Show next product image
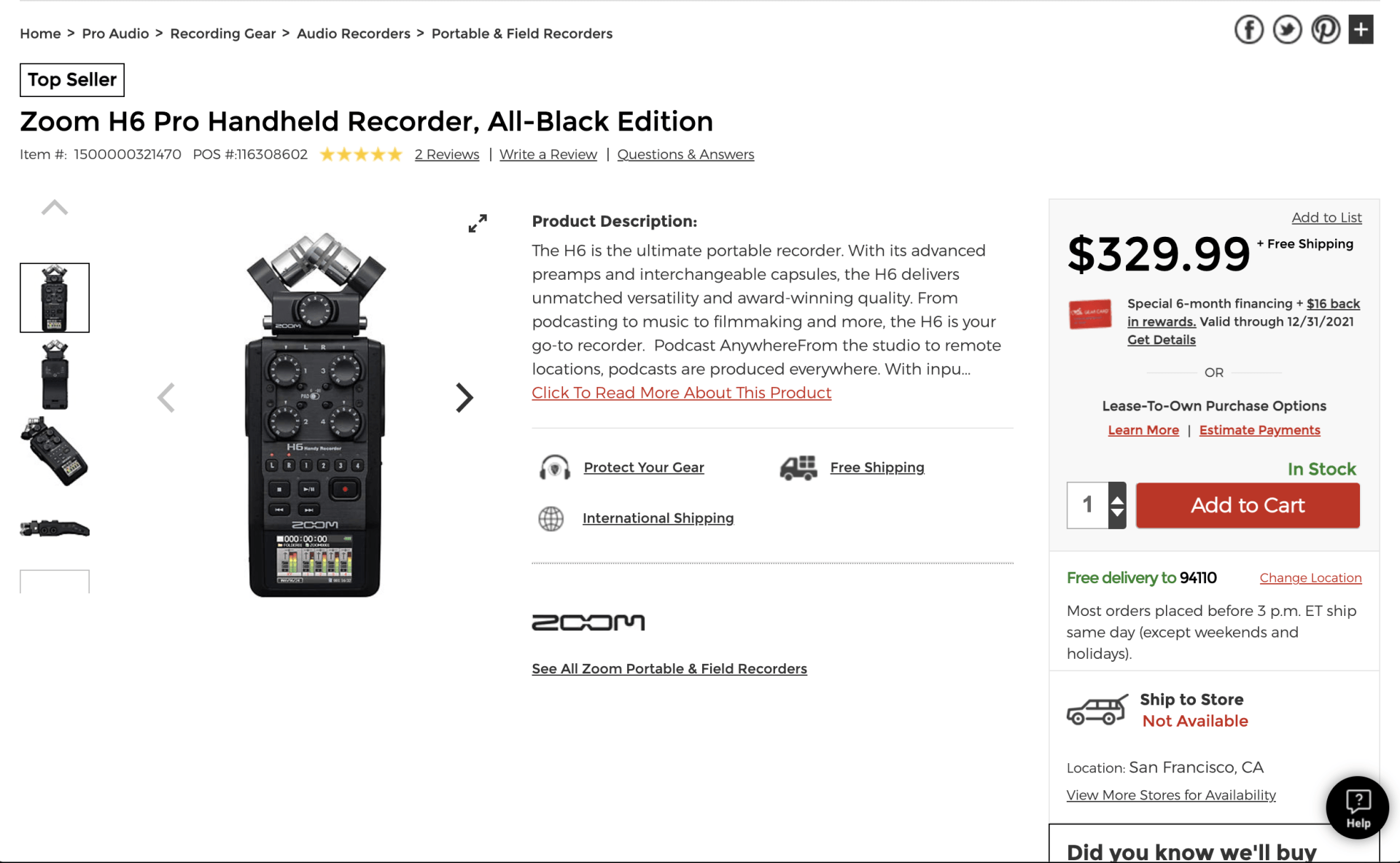1400x863 pixels. (464, 398)
